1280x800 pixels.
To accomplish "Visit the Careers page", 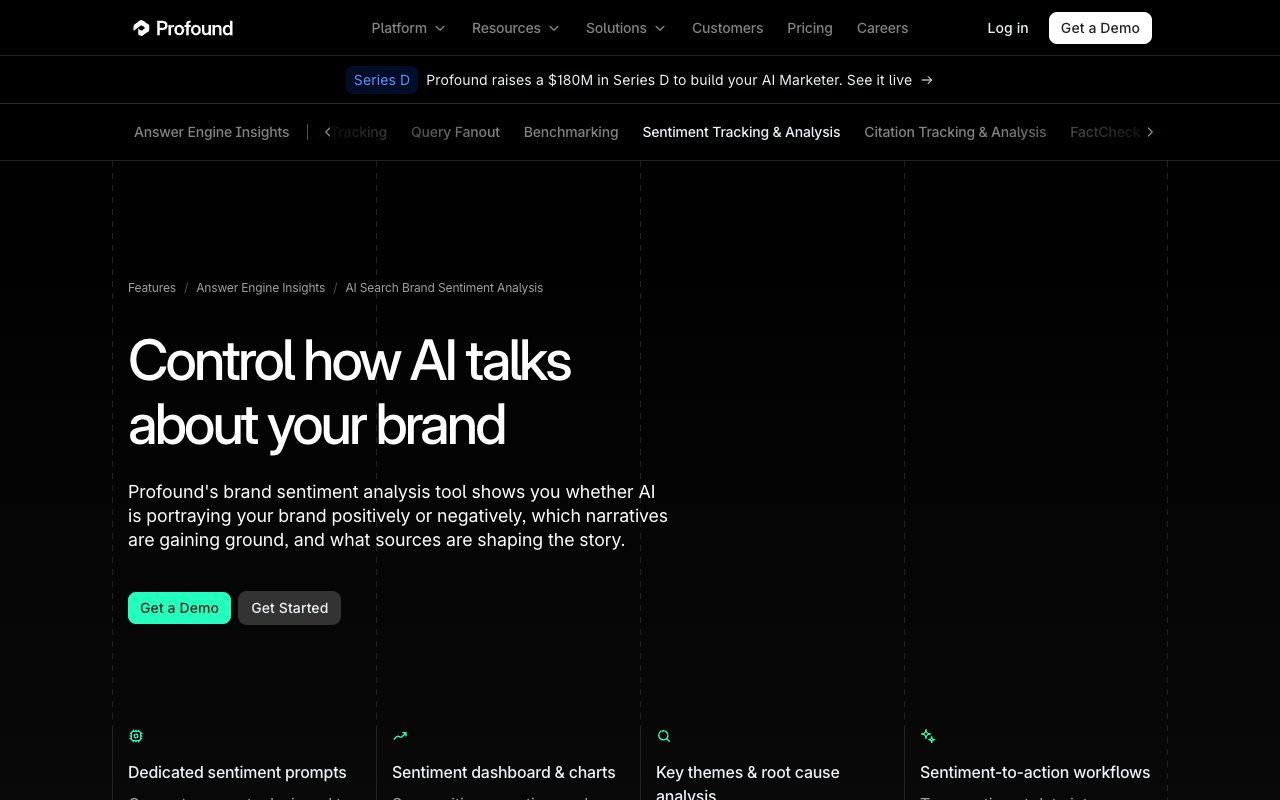I will point(882,28).
